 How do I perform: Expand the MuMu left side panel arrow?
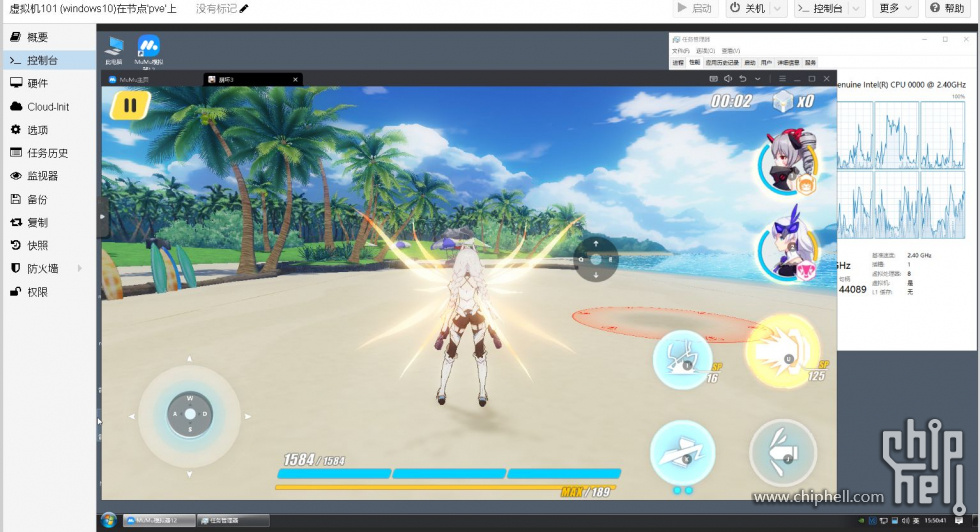(102, 217)
